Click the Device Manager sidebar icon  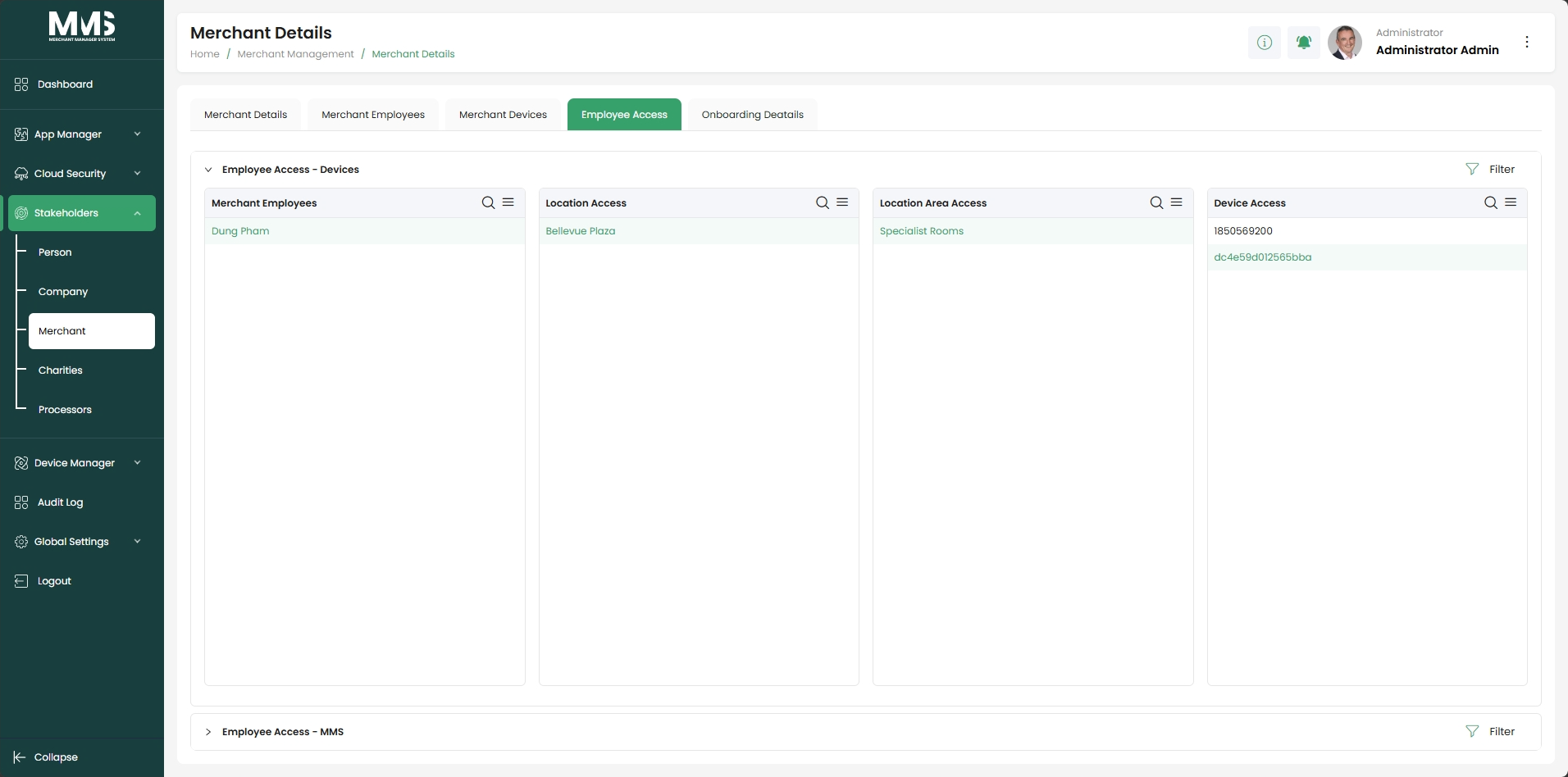[x=21, y=463]
